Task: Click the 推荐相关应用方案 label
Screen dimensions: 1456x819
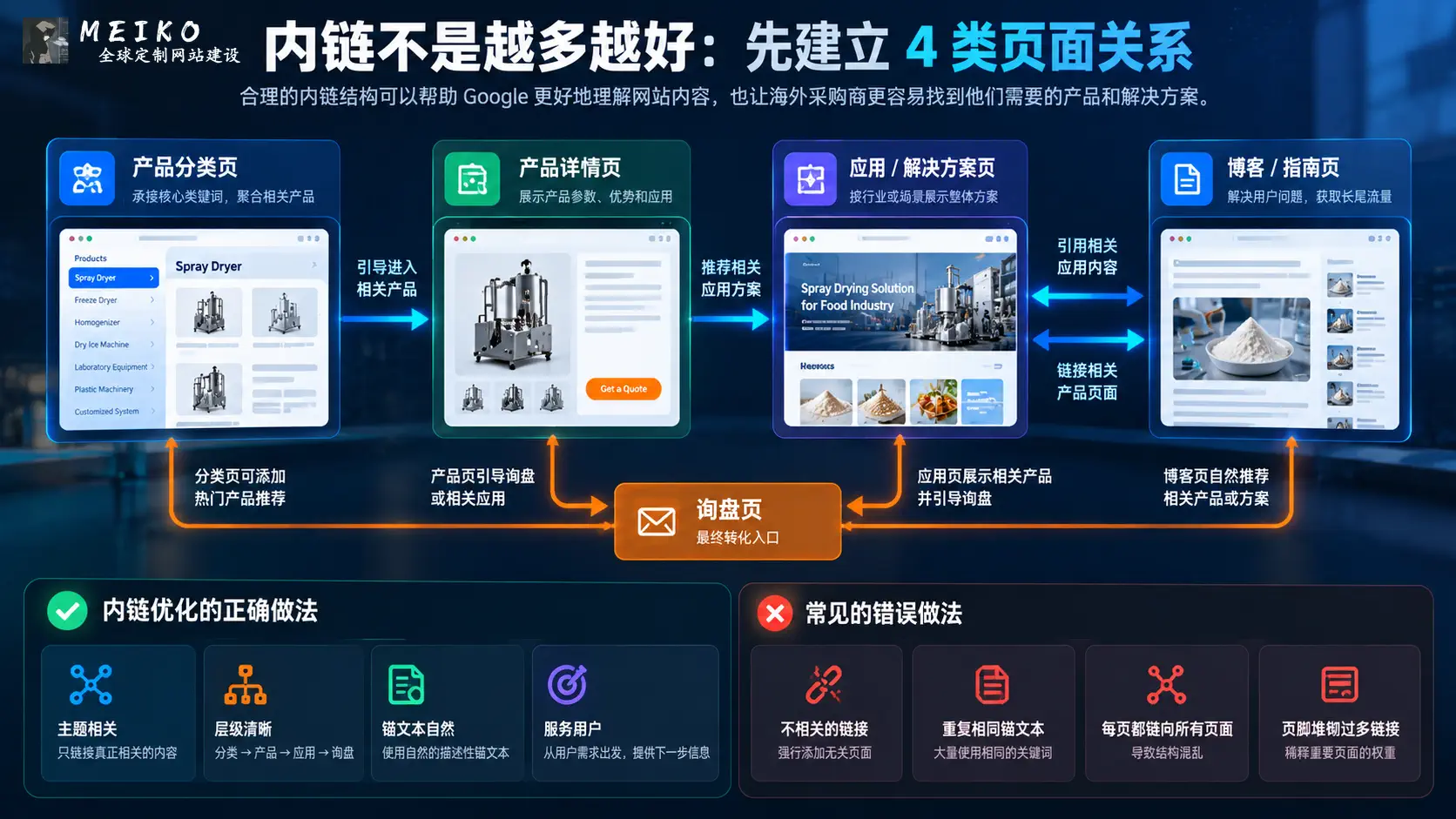Action: 731,279
